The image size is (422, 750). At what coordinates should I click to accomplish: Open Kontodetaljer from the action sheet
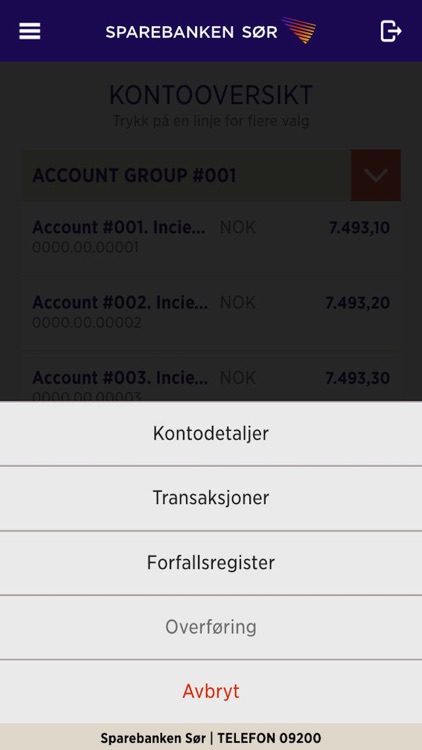tap(211, 433)
